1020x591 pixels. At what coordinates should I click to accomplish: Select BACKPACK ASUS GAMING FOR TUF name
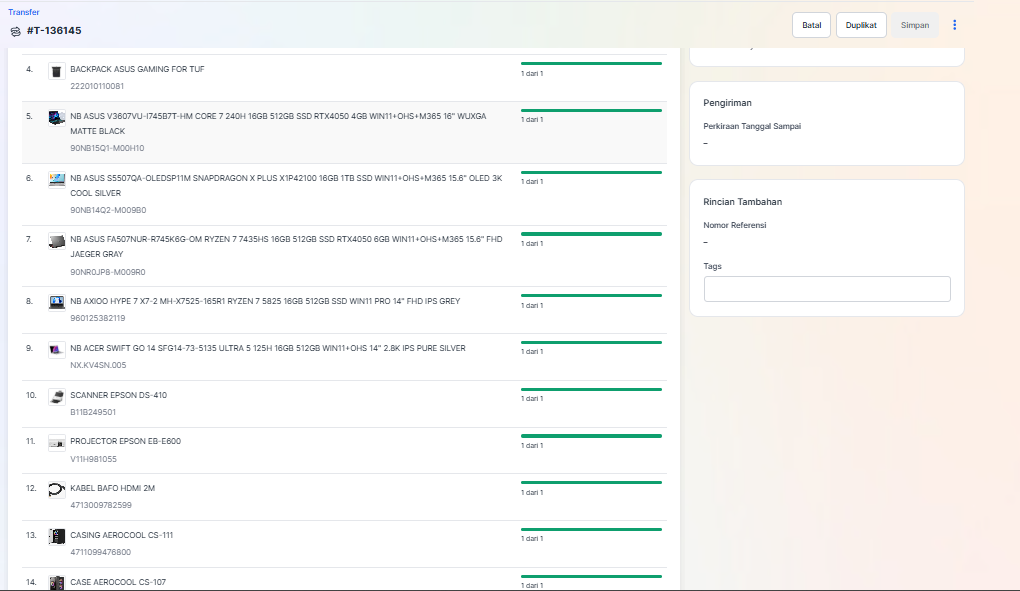(137, 69)
